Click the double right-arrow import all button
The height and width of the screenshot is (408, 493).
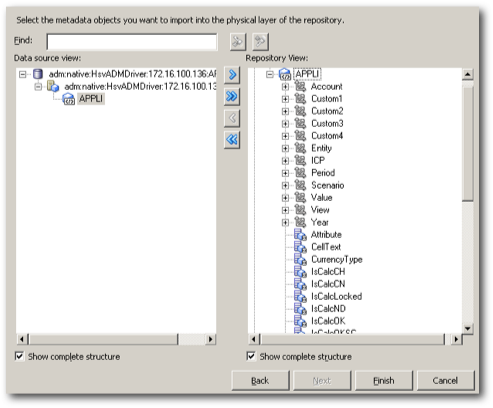pos(232,96)
